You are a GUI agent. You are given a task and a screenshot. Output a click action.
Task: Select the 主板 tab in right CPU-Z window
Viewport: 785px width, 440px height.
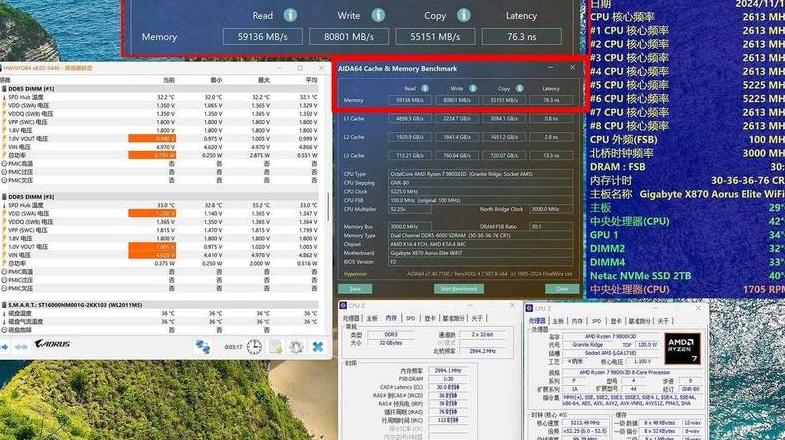coord(558,321)
